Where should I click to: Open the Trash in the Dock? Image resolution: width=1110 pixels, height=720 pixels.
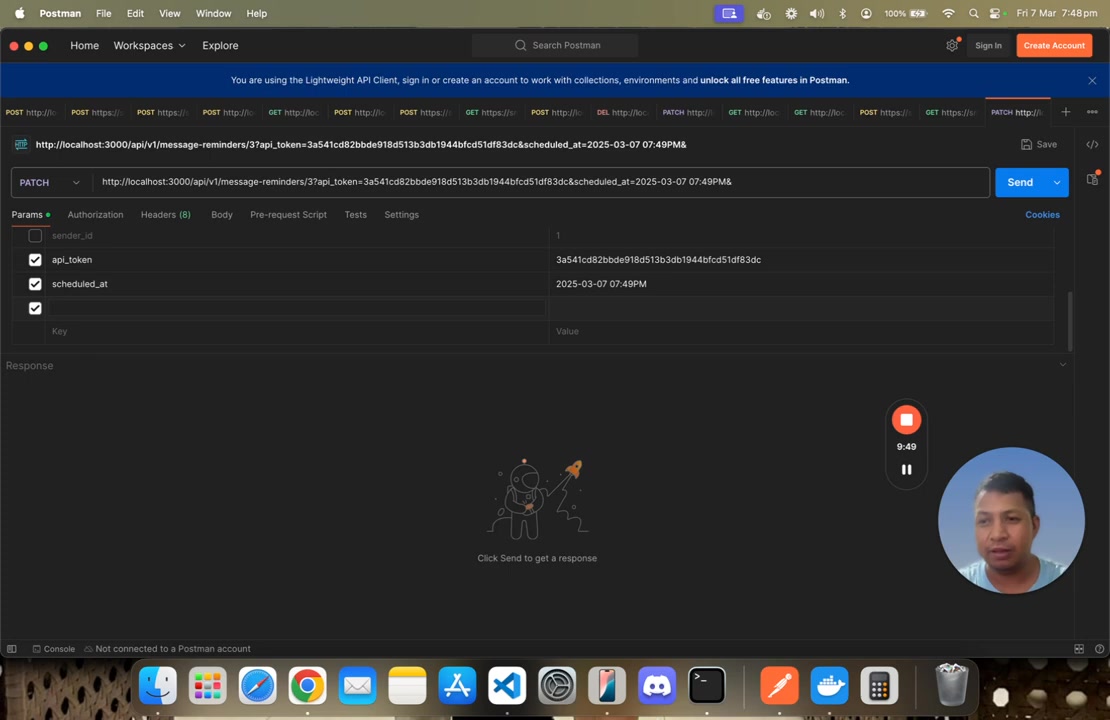(x=951, y=685)
